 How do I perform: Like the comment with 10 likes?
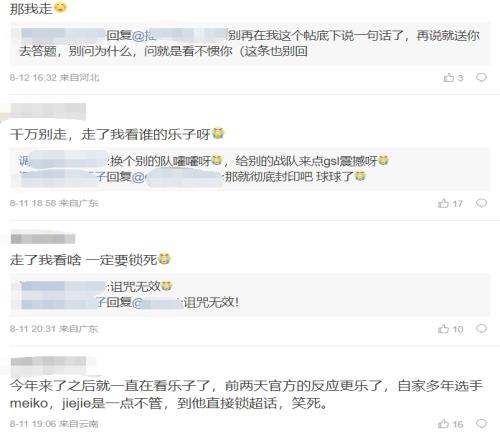coord(450,329)
